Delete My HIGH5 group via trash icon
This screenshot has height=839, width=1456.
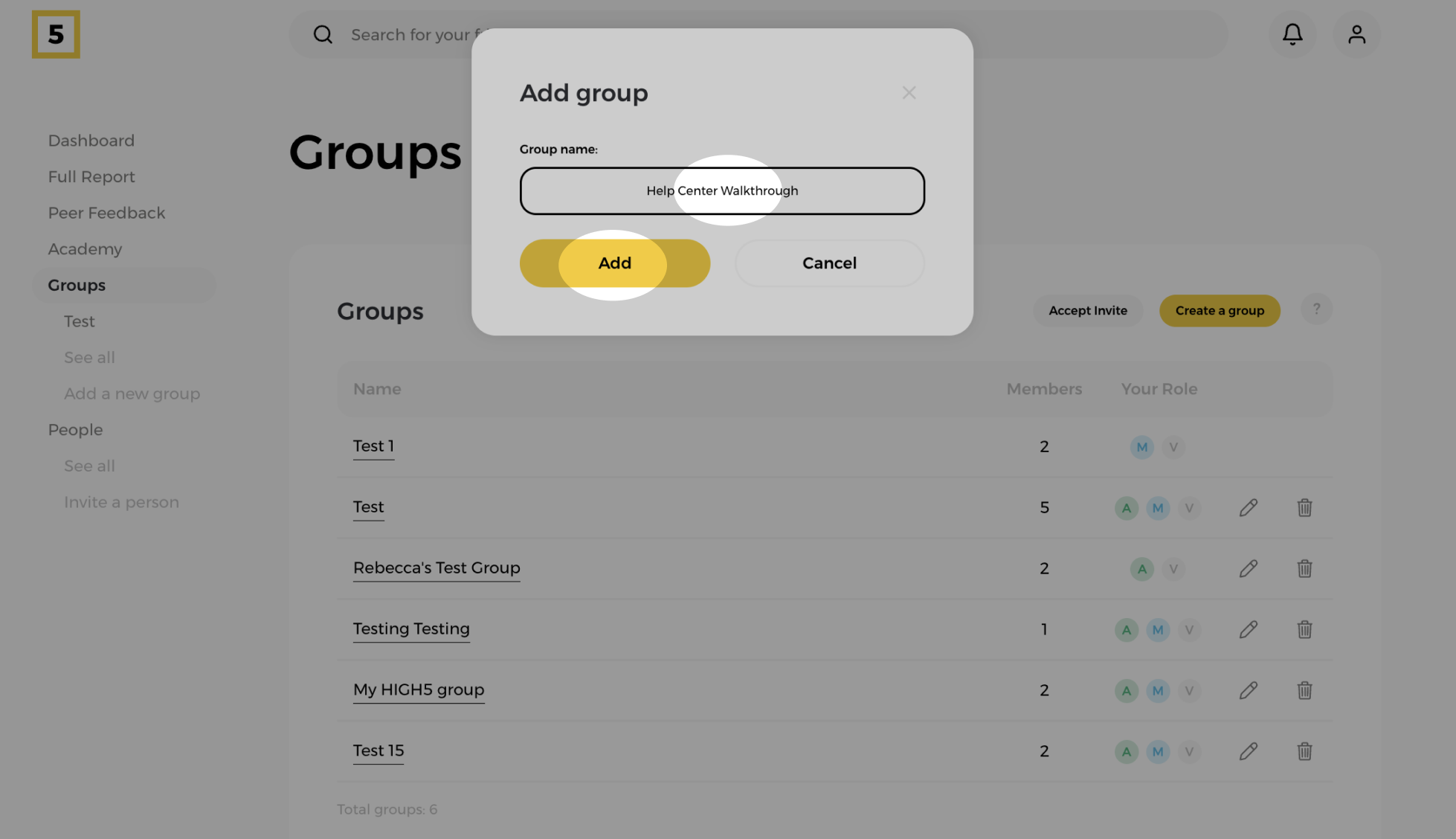coord(1304,690)
